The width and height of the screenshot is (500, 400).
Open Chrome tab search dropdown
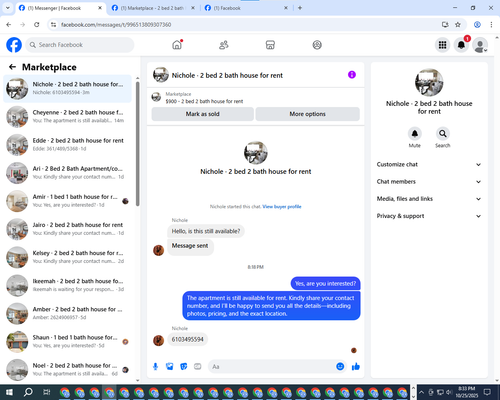8,8
